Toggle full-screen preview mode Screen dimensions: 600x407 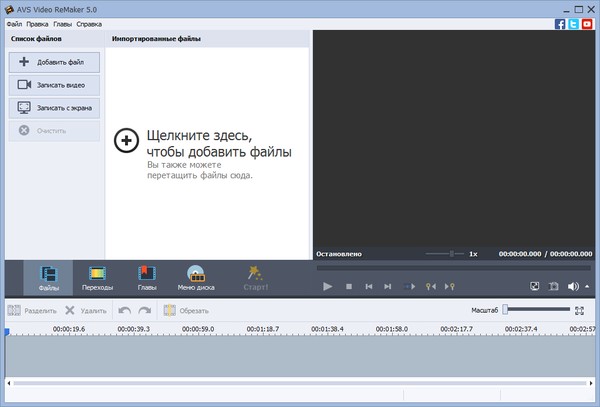534,287
